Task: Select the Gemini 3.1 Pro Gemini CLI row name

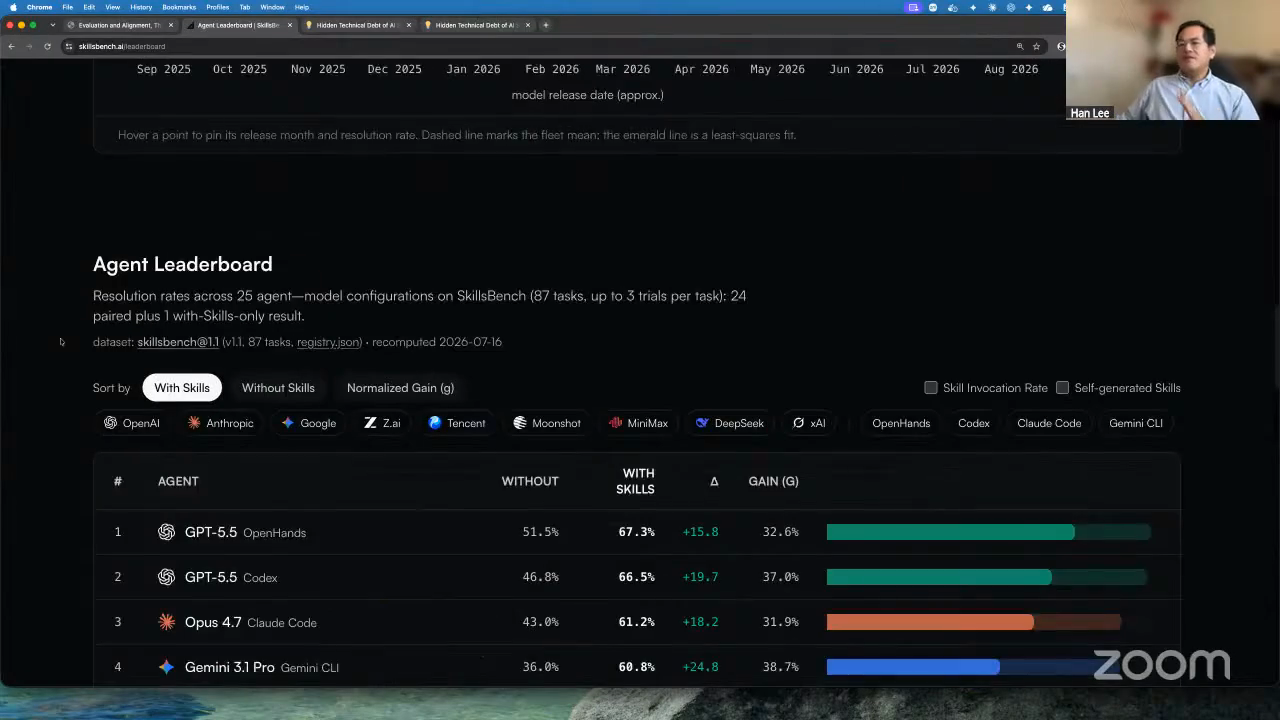Action: (x=262, y=667)
